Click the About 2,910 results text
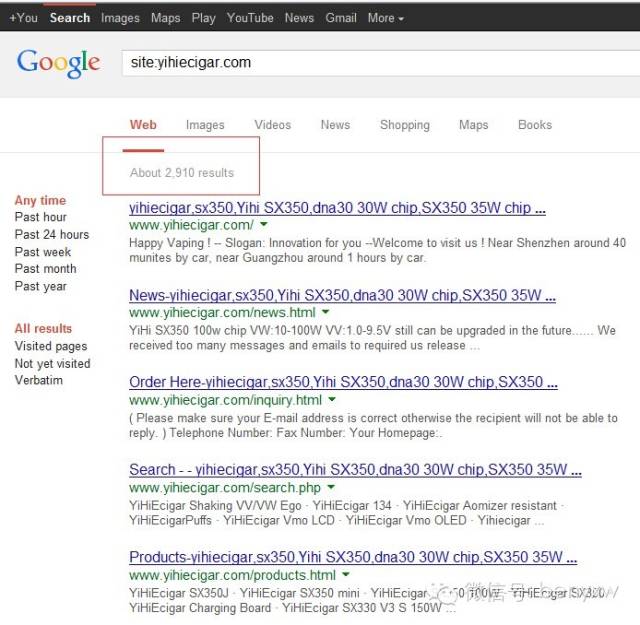The width and height of the screenshot is (640, 625). [182, 173]
